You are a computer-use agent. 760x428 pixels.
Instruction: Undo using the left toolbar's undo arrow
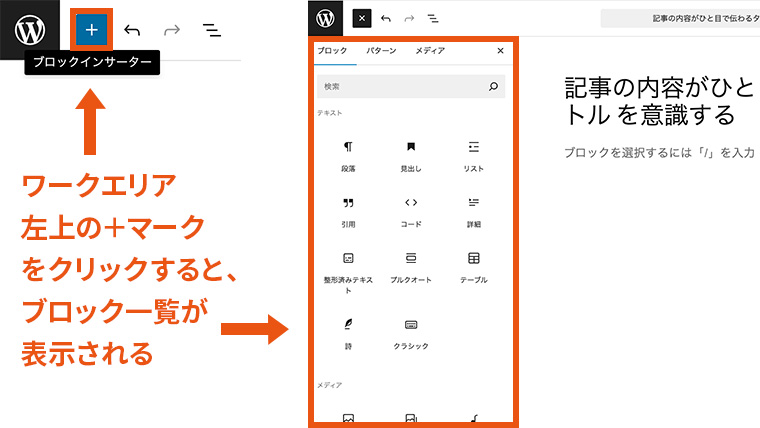tap(132, 30)
